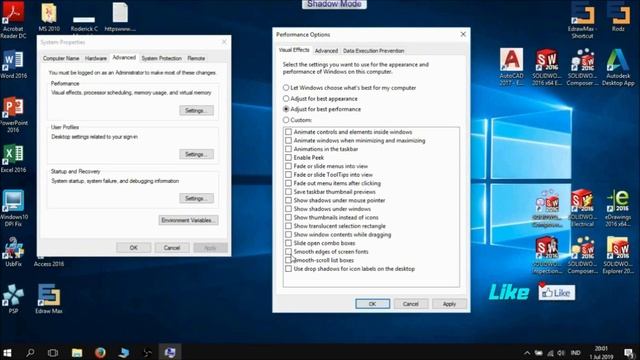The width and height of the screenshot is (640, 360).
Task: Open the Rodz desktop icon
Action: (618, 16)
